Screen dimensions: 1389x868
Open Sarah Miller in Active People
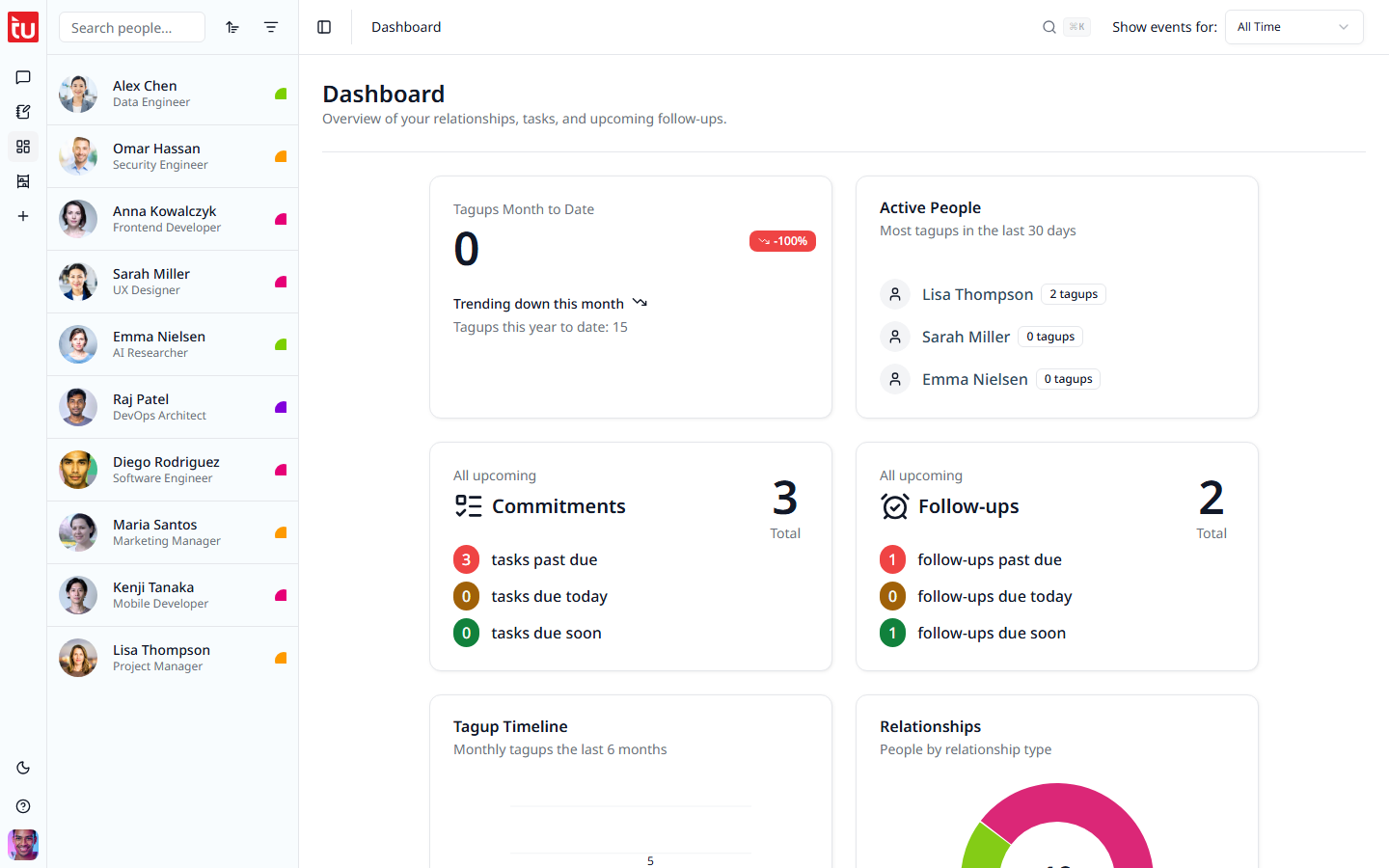tap(966, 337)
